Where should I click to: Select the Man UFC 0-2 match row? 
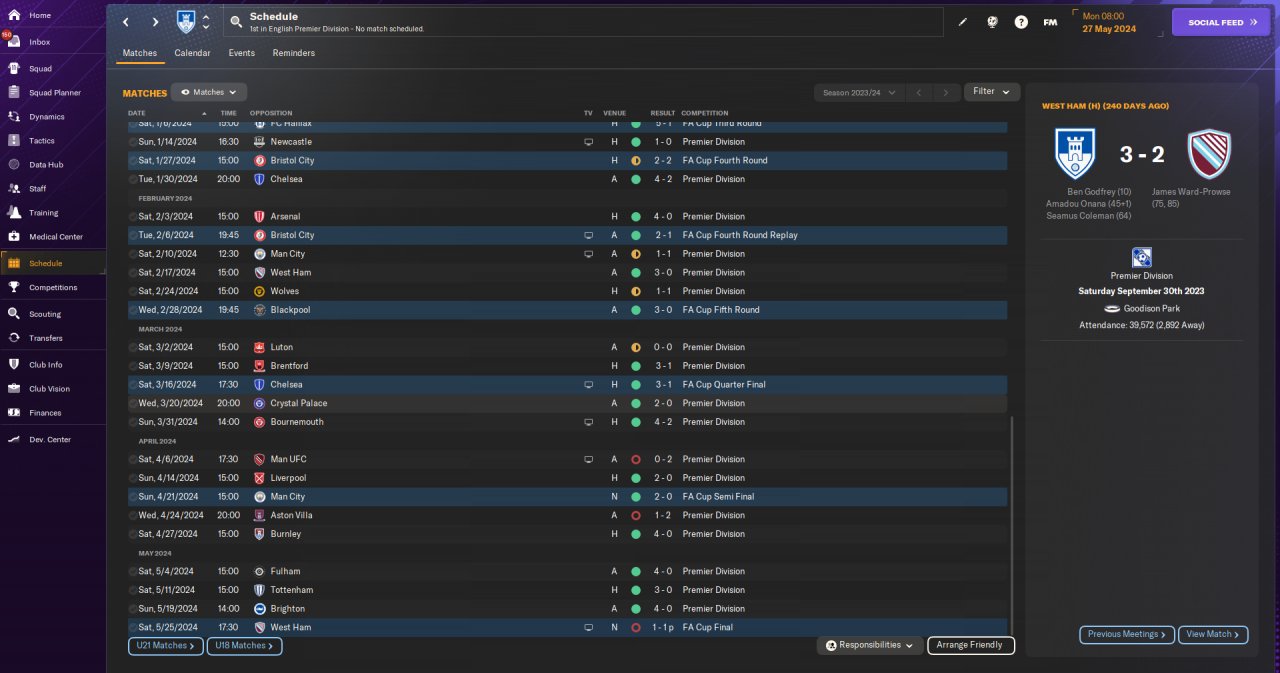coord(567,459)
